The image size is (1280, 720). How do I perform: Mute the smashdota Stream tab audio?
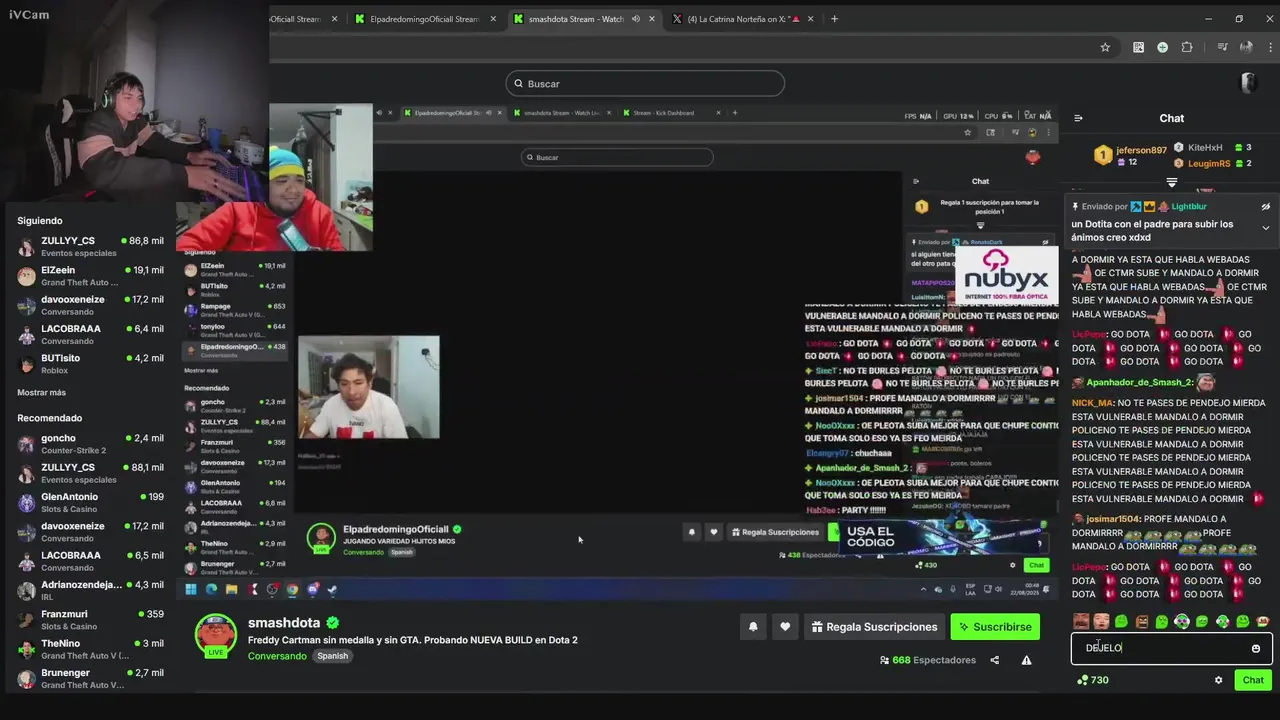click(x=635, y=19)
